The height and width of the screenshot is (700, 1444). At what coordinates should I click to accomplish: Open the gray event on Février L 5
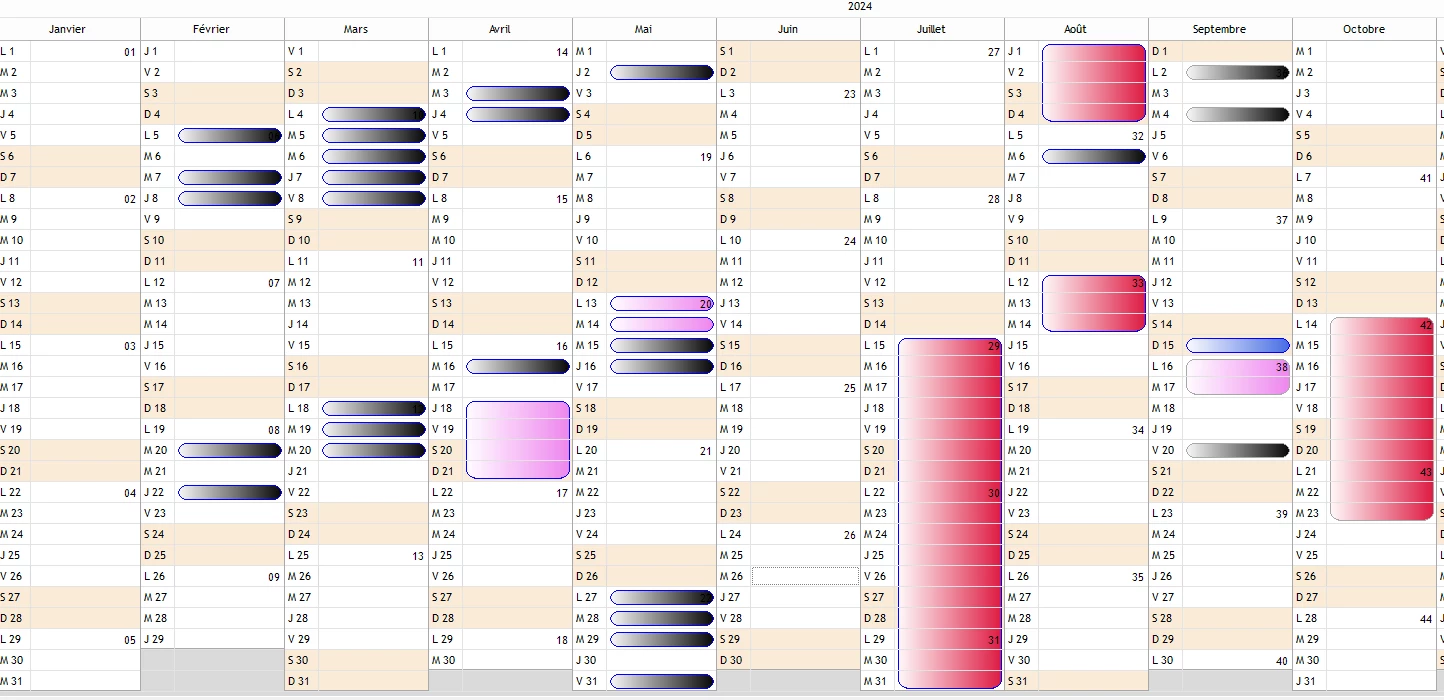[230, 135]
